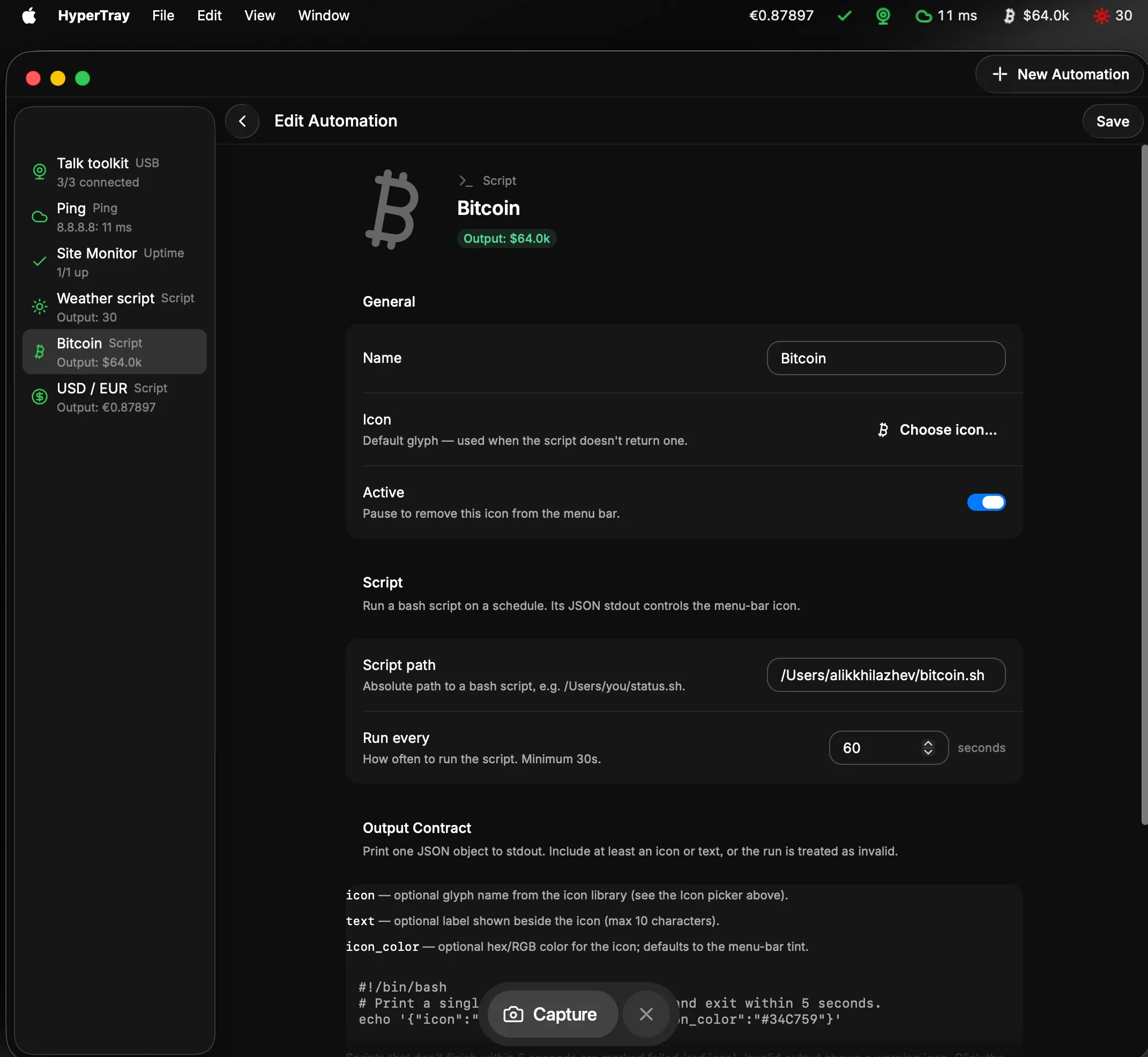
Task: Click the seconds unit label
Action: 981,748
